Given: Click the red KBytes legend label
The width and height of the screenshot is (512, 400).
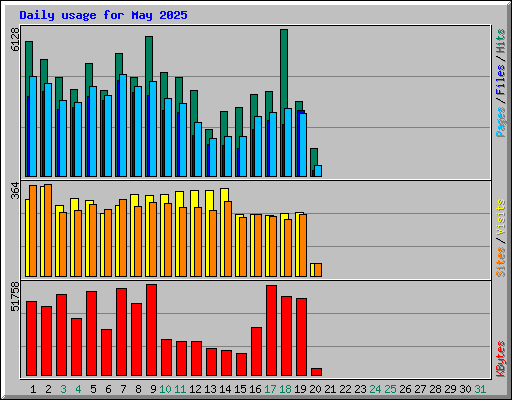Looking at the screenshot, I should [x=501, y=359].
